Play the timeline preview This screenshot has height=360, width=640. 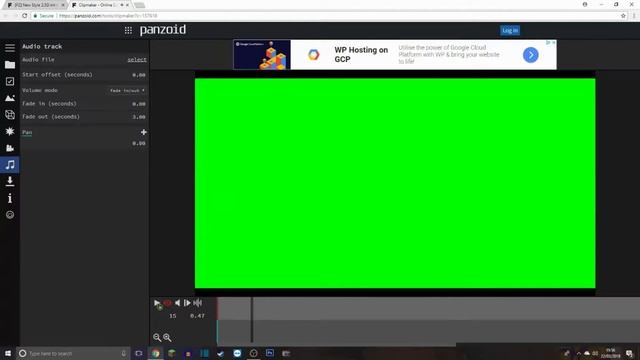coord(157,303)
